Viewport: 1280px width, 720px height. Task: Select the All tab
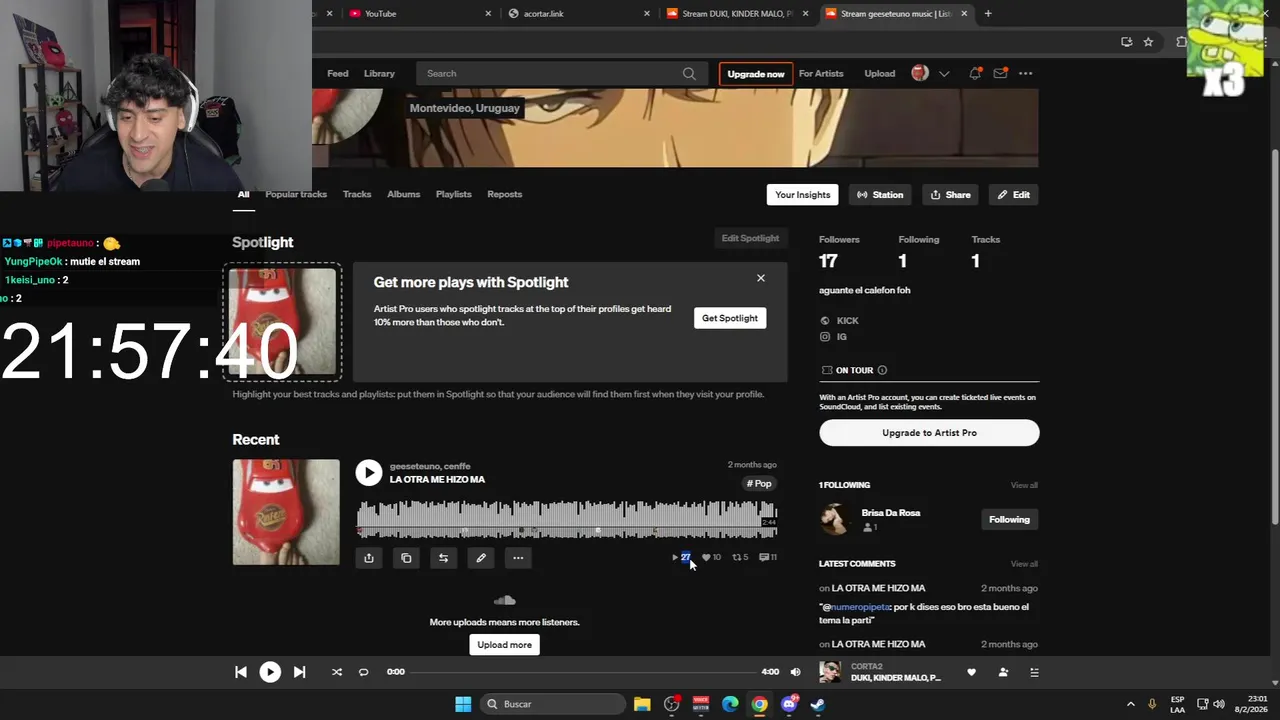coord(243,194)
